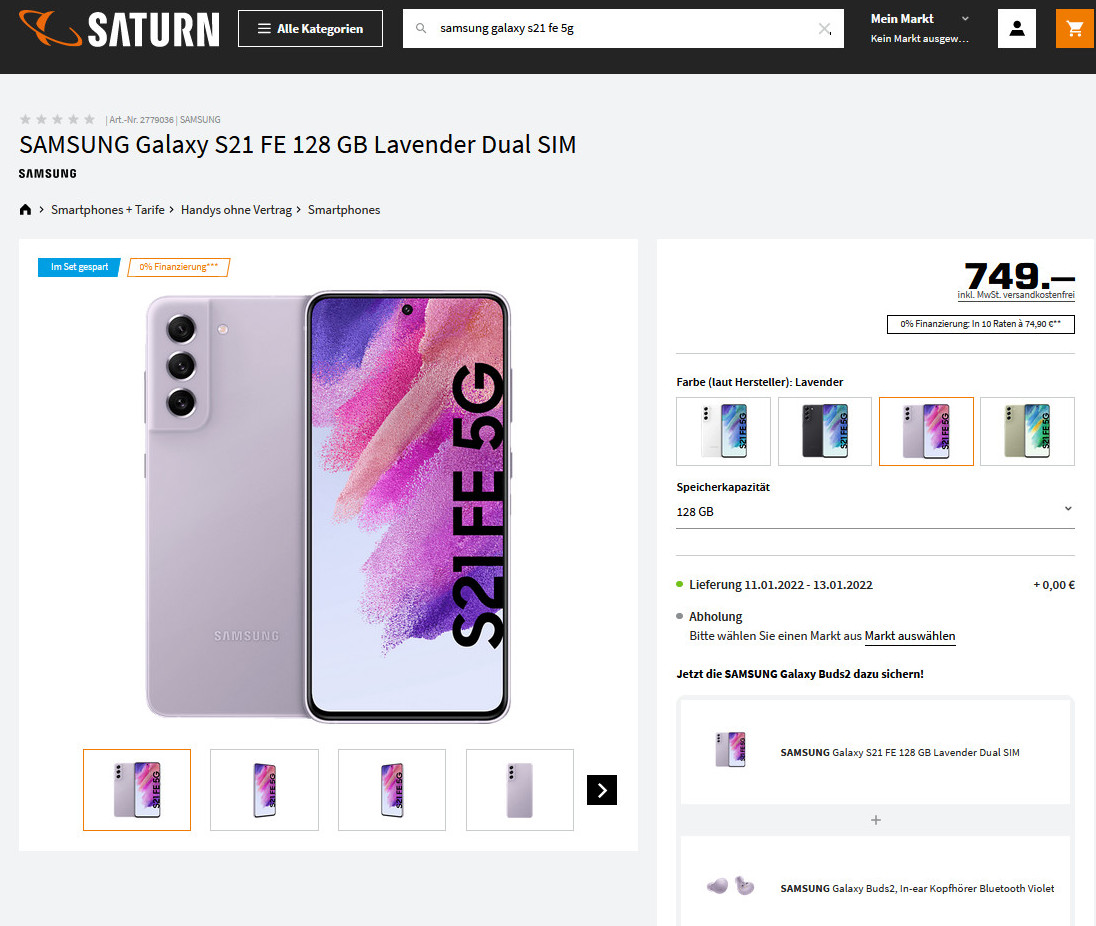Show next product thumbnails arrow
Screen dimensions: 1096x926
pos(602,790)
